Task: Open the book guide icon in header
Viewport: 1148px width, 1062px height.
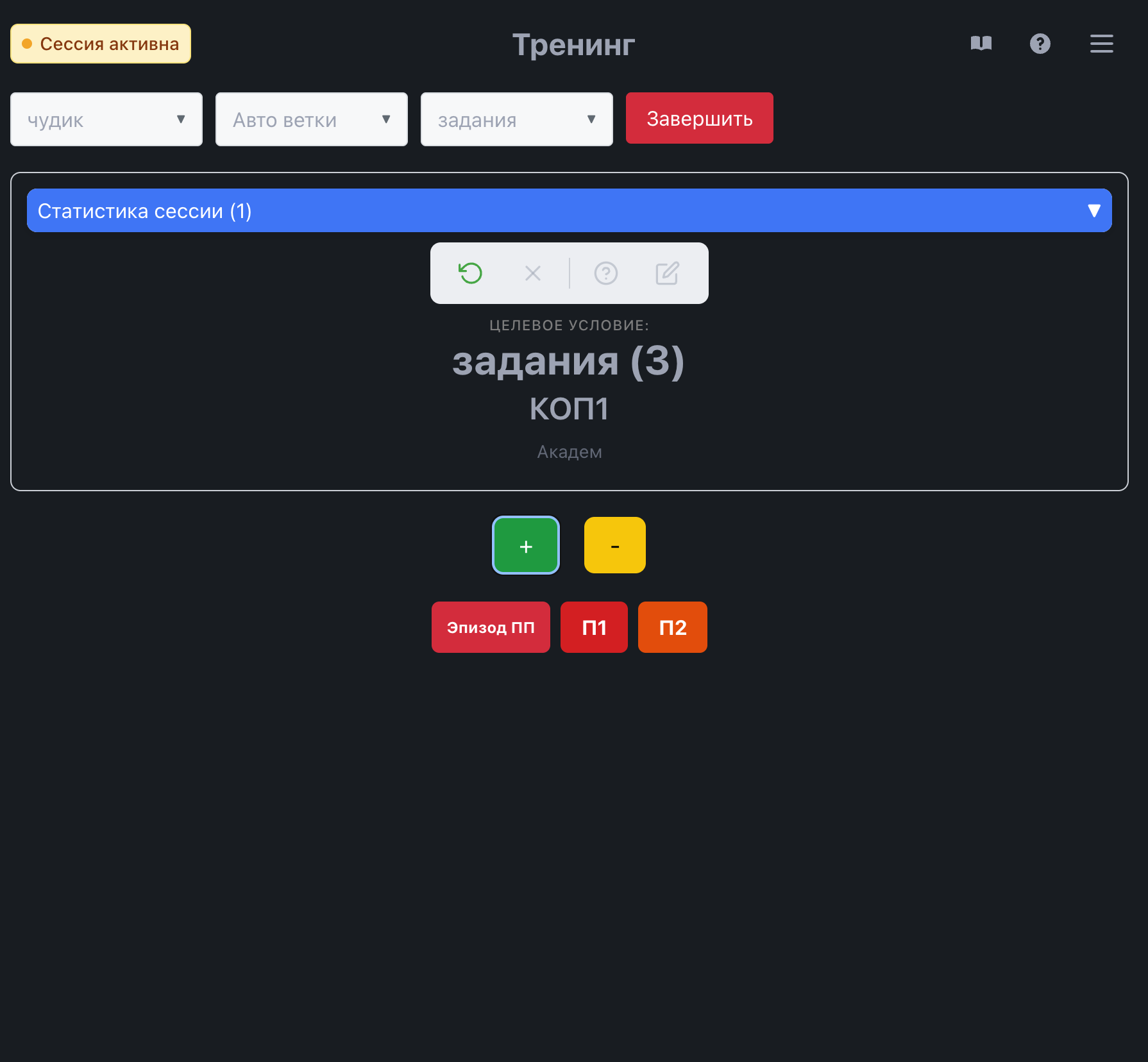Action: pyautogui.click(x=981, y=44)
